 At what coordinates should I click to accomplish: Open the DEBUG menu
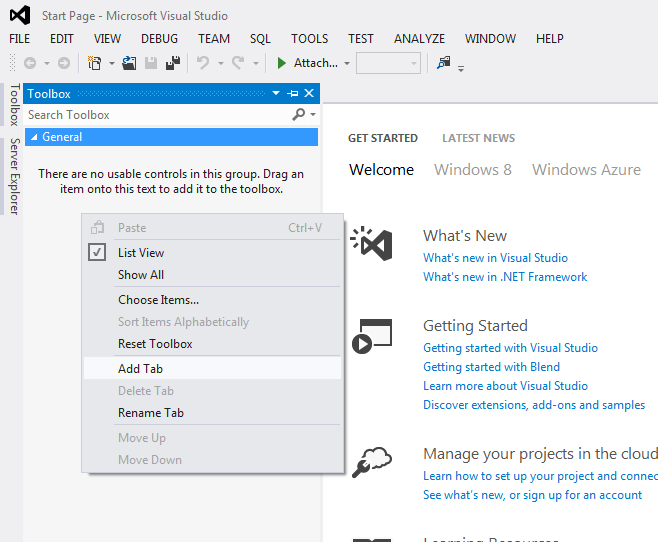[x=159, y=39]
